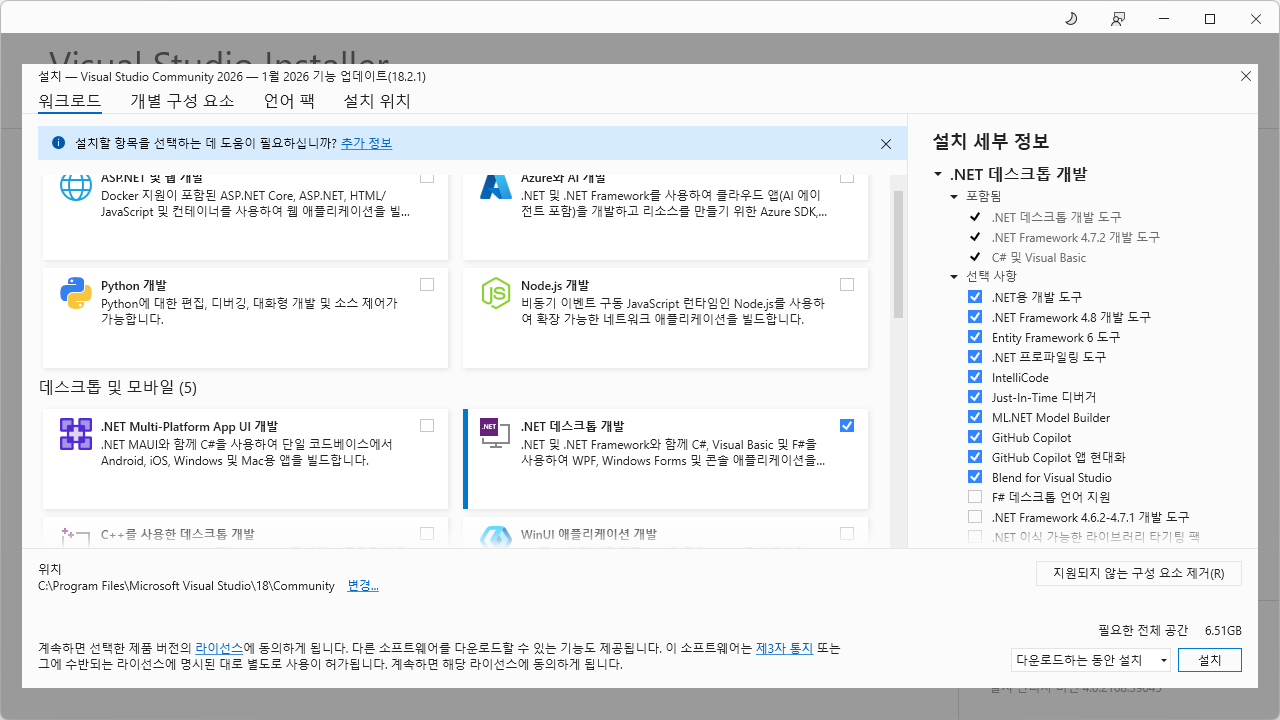Uncheck Entity Framework 6 도구 option
The width and height of the screenshot is (1280, 720).
coord(975,337)
